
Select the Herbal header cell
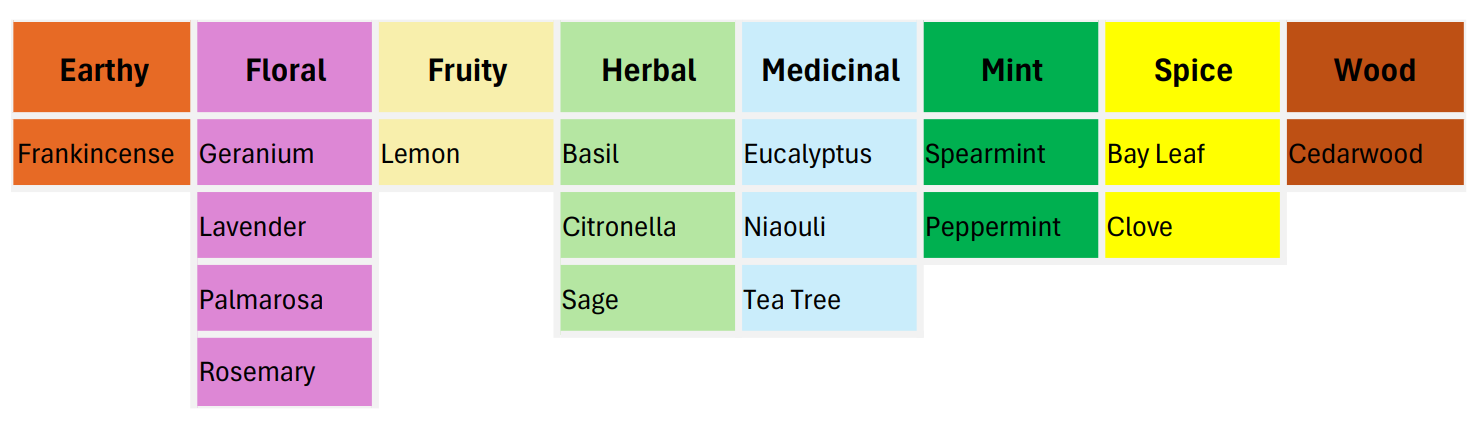coord(648,69)
